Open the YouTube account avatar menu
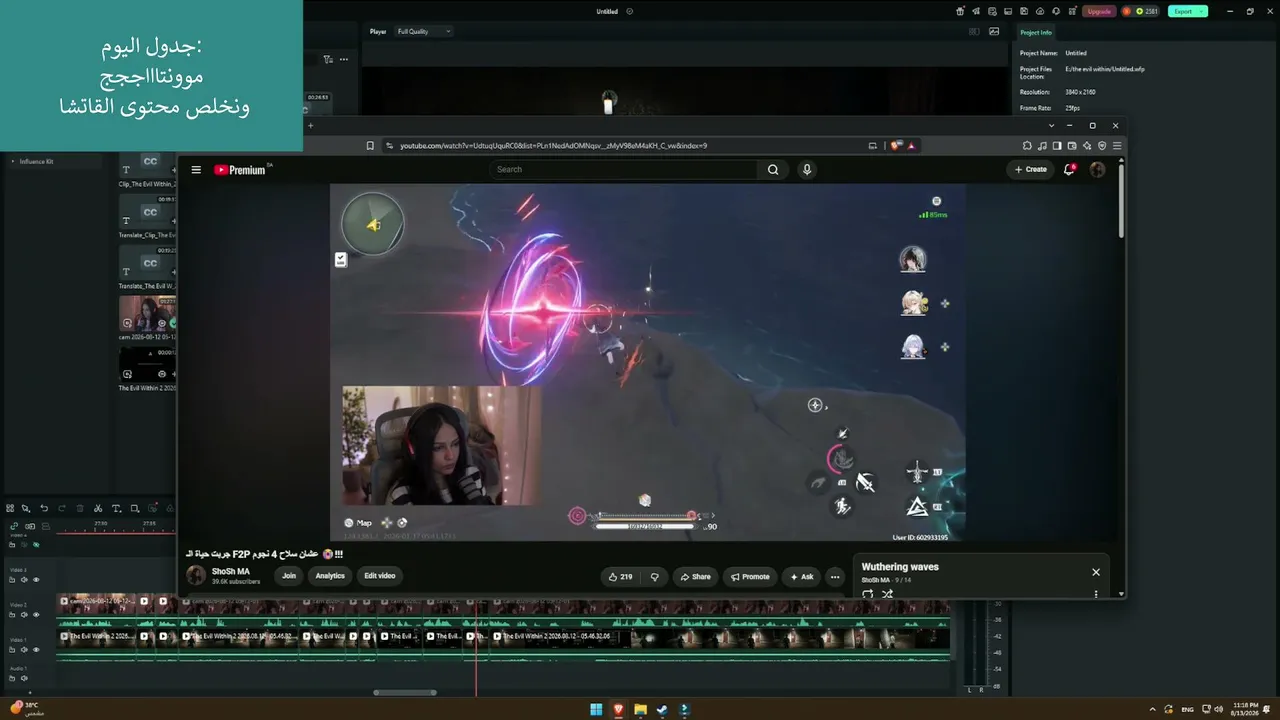The height and width of the screenshot is (720, 1280). coord(1097,169)
